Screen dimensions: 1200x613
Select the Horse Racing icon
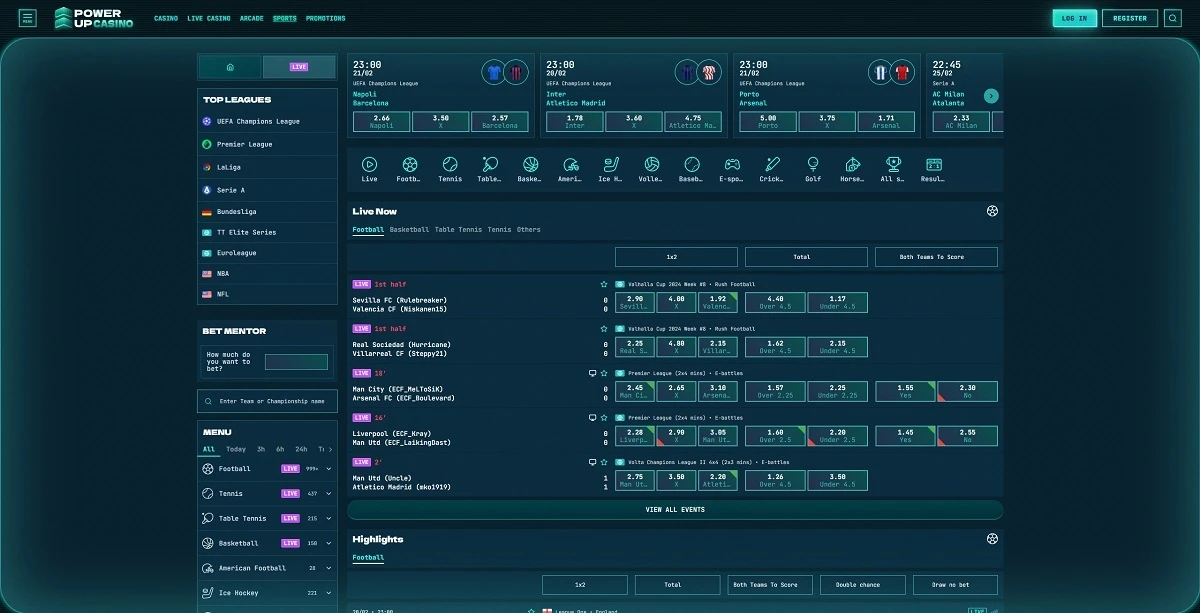click(852, 164)
